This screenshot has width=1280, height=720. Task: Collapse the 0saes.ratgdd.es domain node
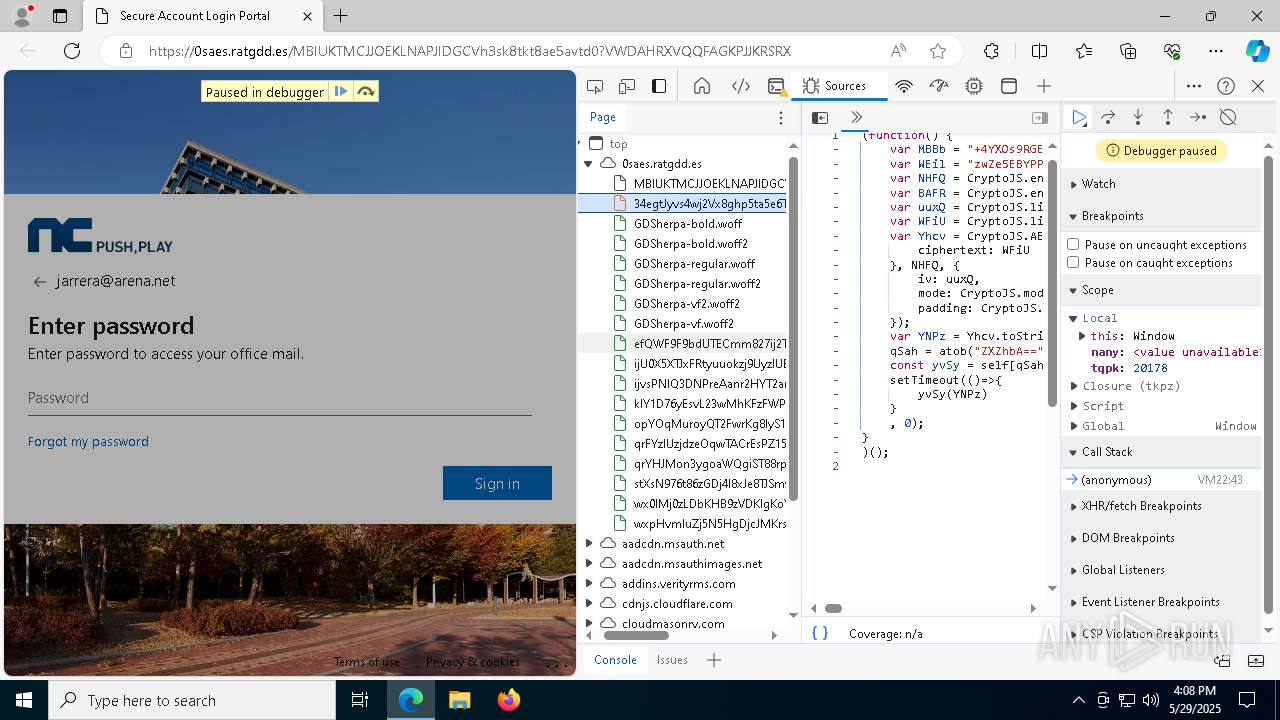pyautogui.click(x=589, y=163)
